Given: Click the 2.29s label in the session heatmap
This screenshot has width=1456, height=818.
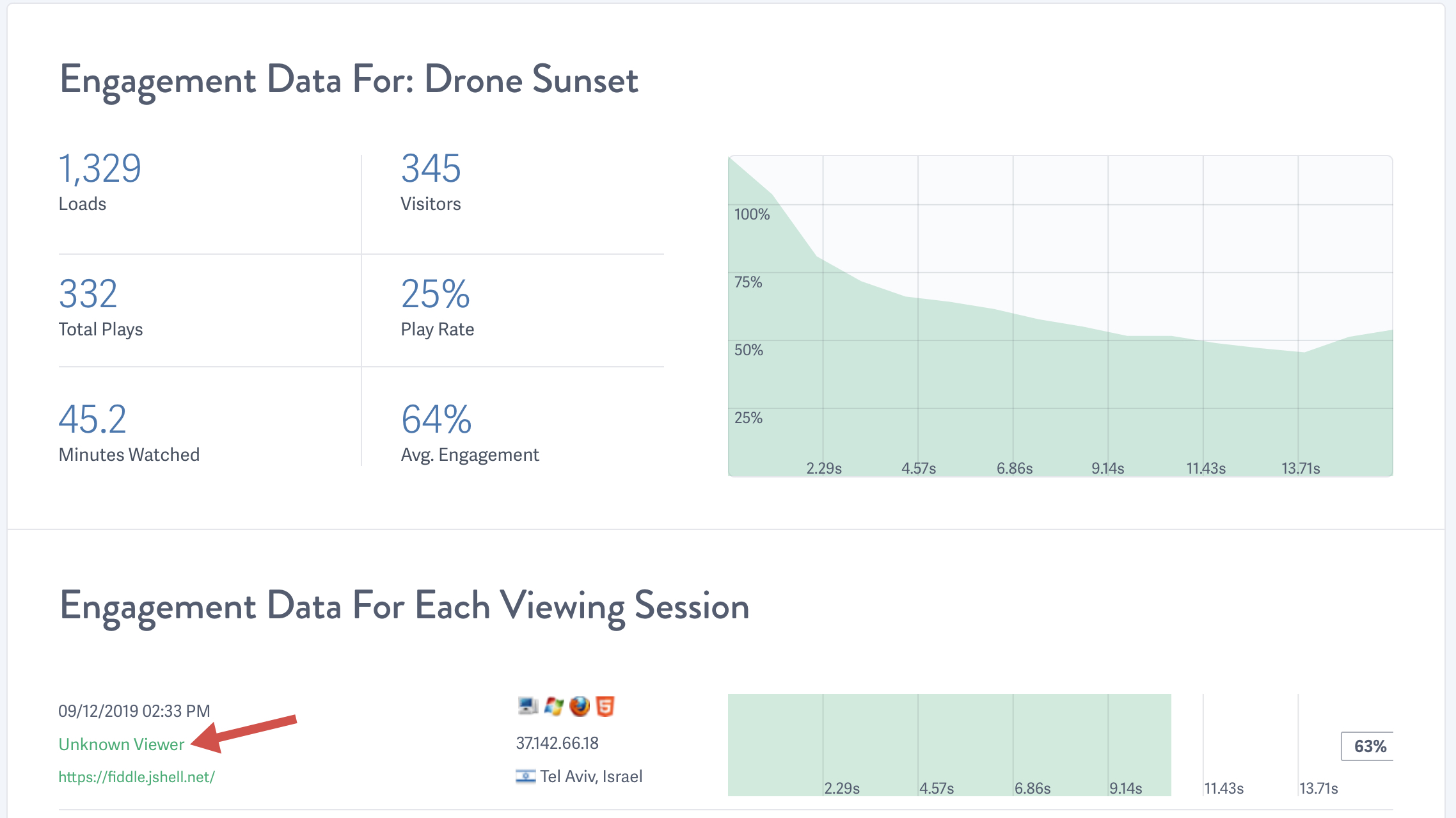Looking at the screenshot, I should coord(842,789).
